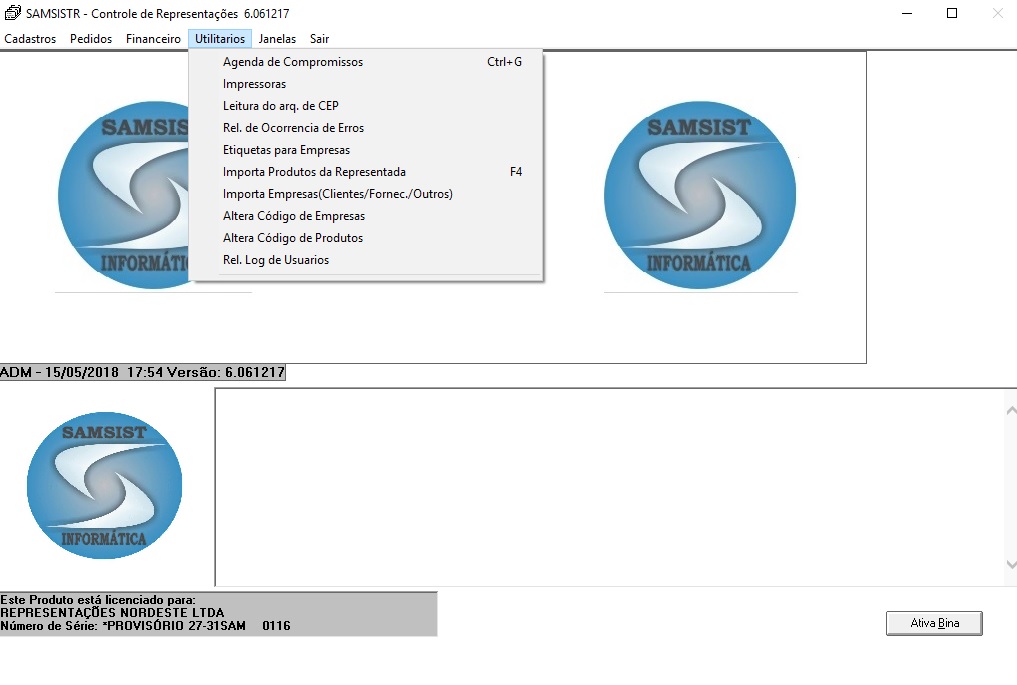Click the Sair menu item

319,39
